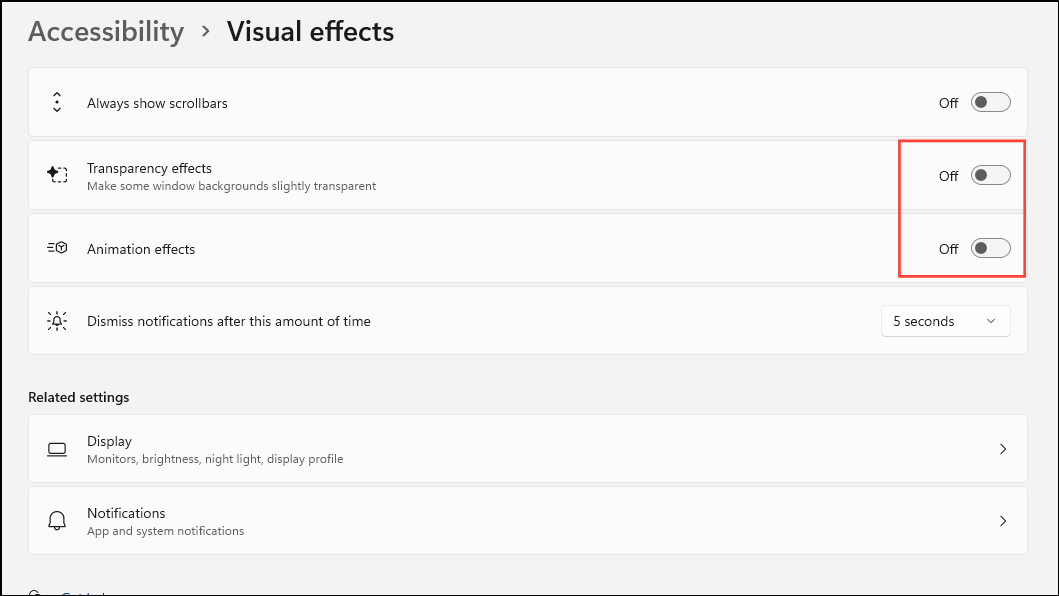Enable Animation effects

(990, 247)
